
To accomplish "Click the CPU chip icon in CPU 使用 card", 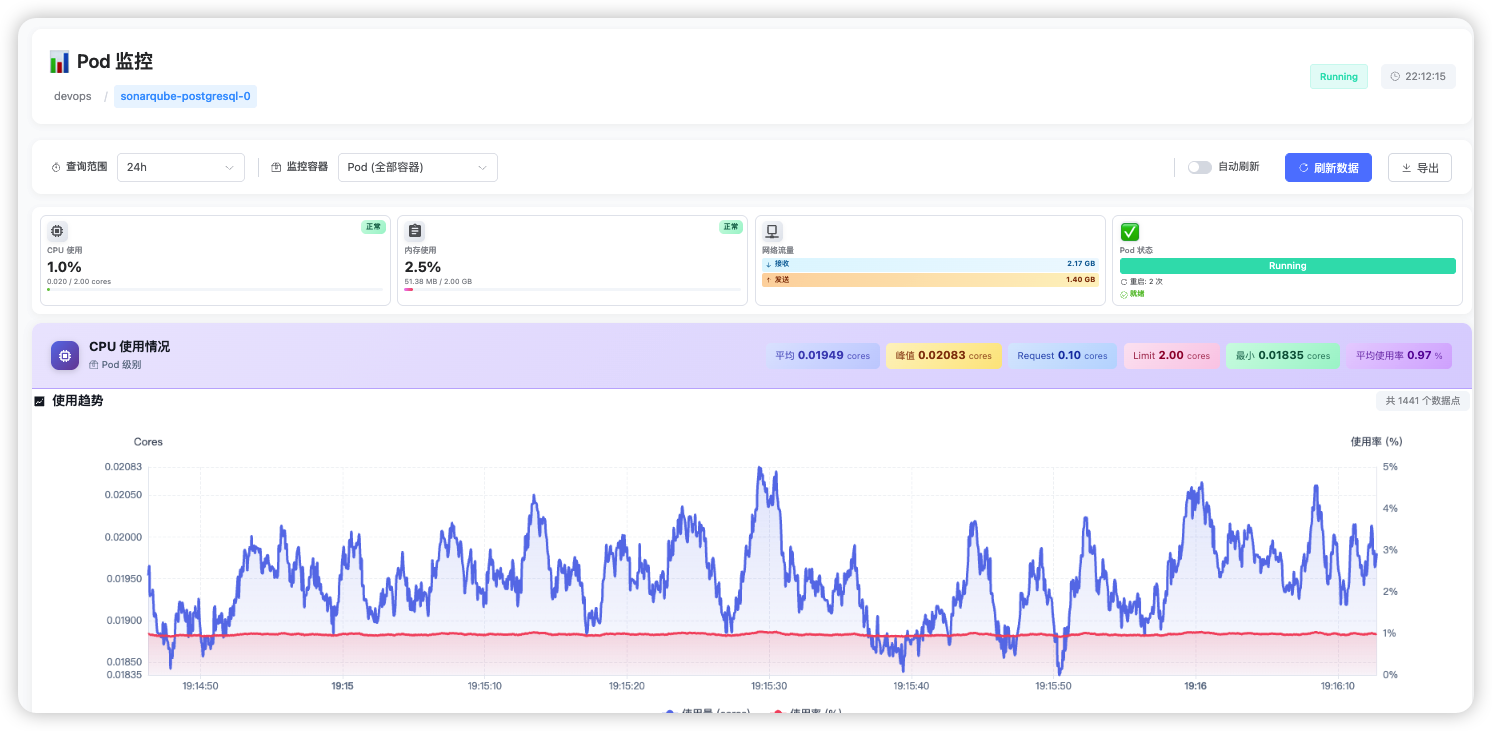I will (58, 231).
